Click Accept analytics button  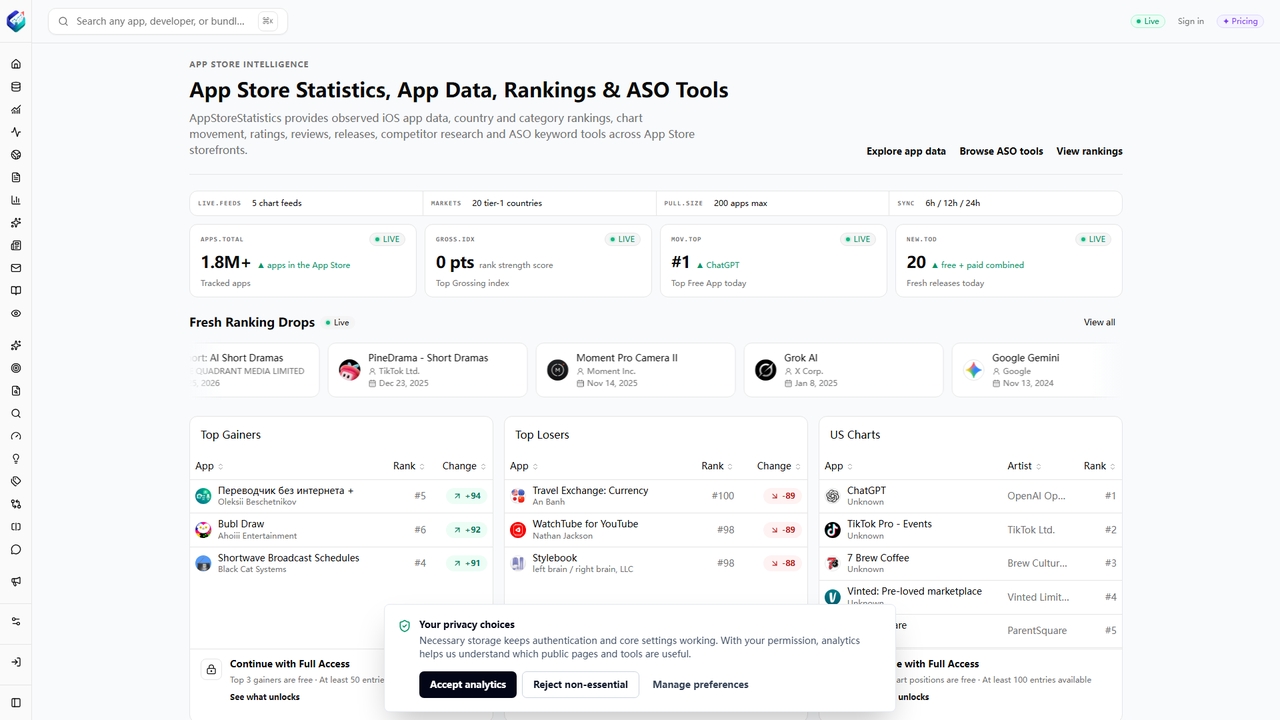[x=468, y=685]
